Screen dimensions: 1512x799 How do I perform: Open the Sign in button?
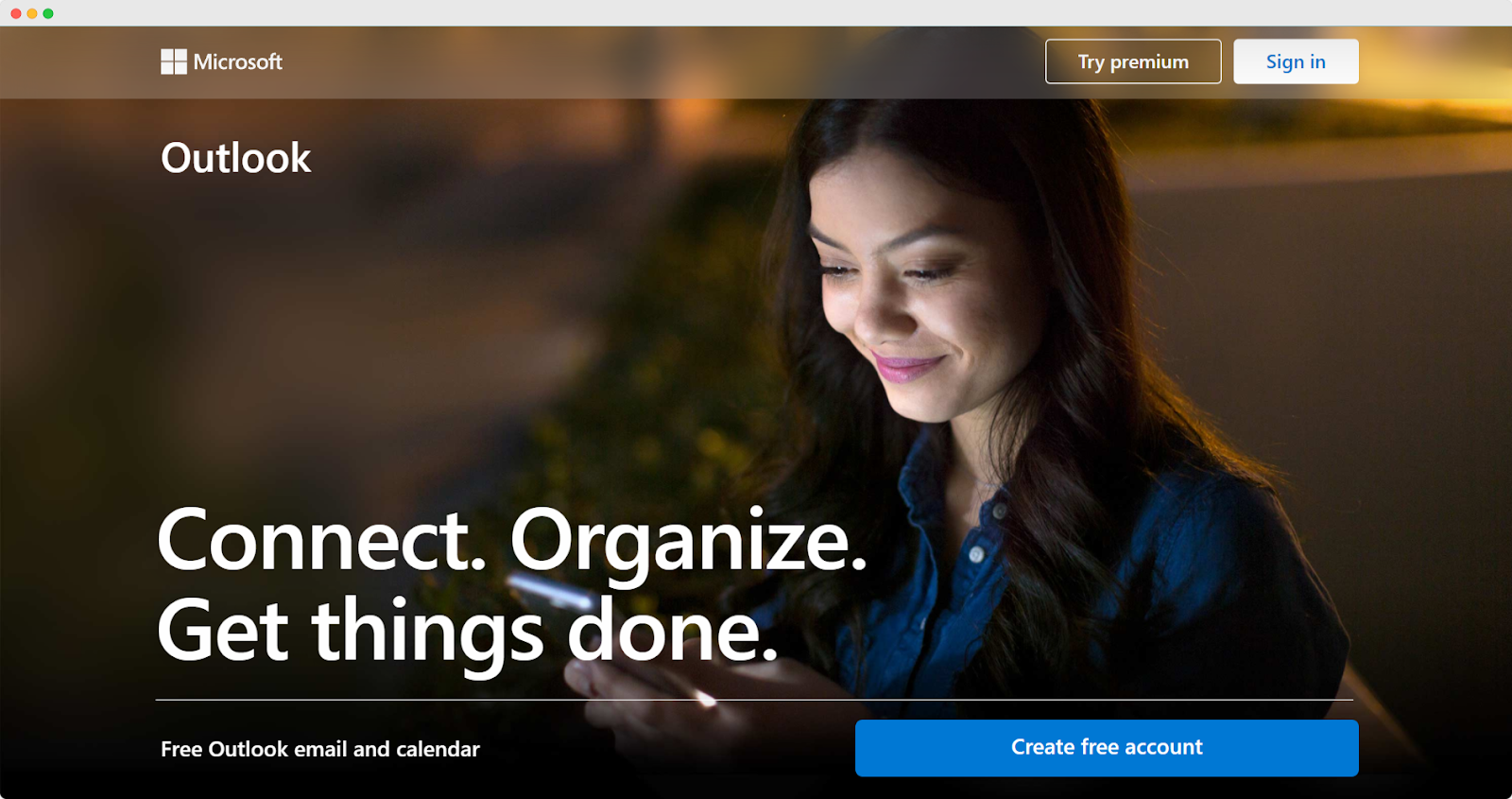click(x=1296, y=61)
